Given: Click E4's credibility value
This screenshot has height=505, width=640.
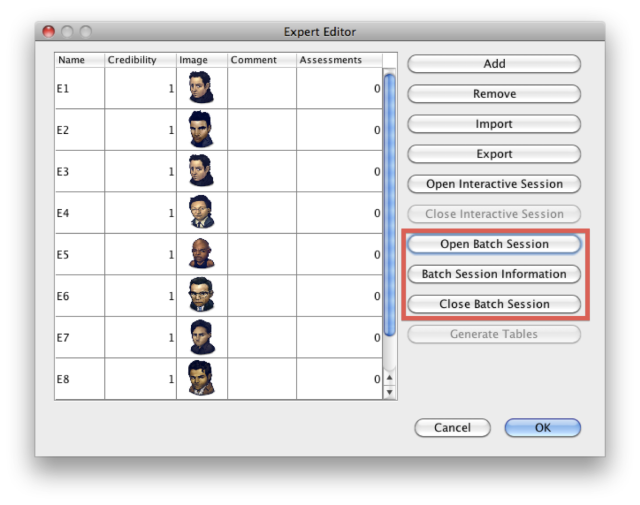Looking at the screenshot, I should coord(140,213).
